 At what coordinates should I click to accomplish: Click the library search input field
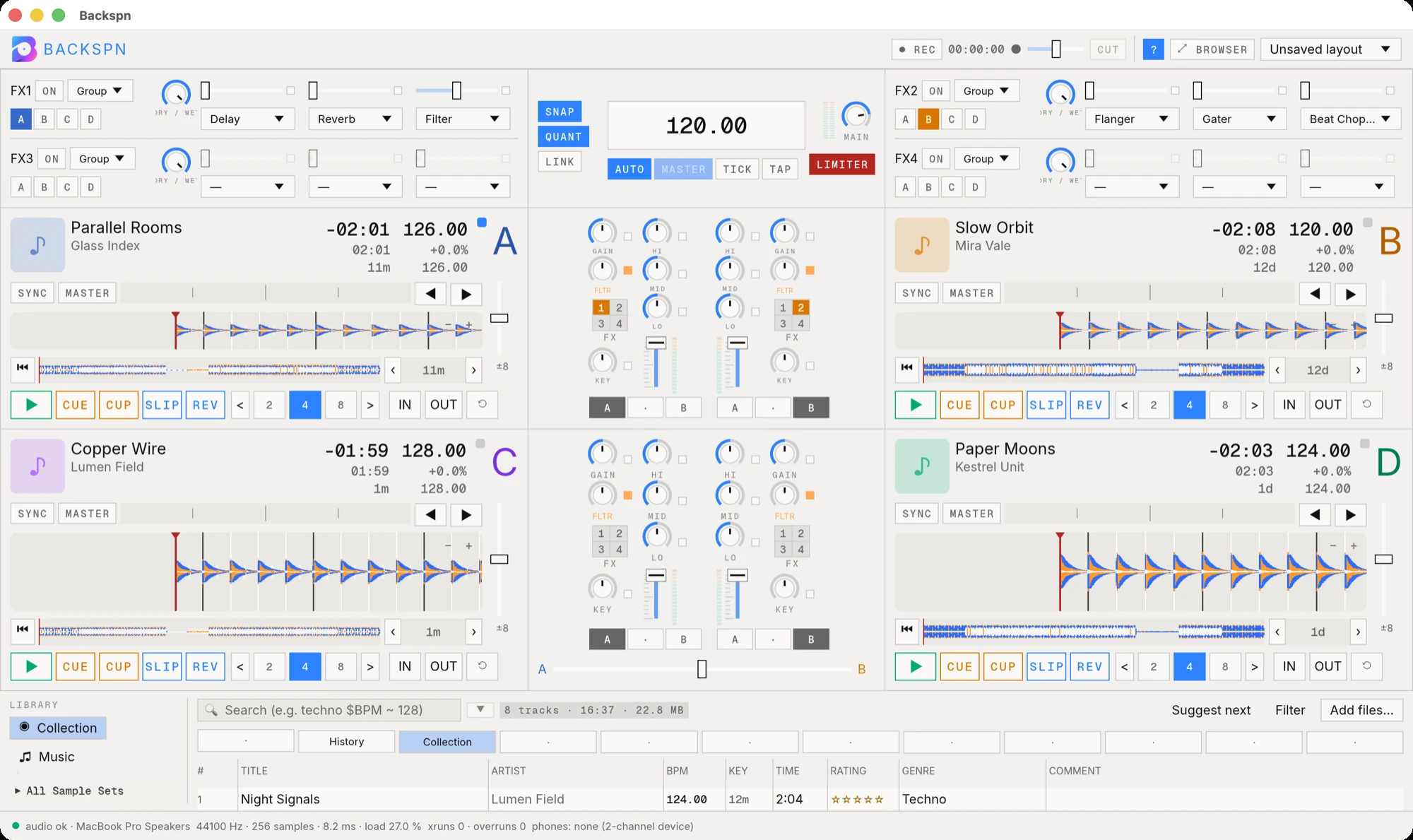(329, 710)
